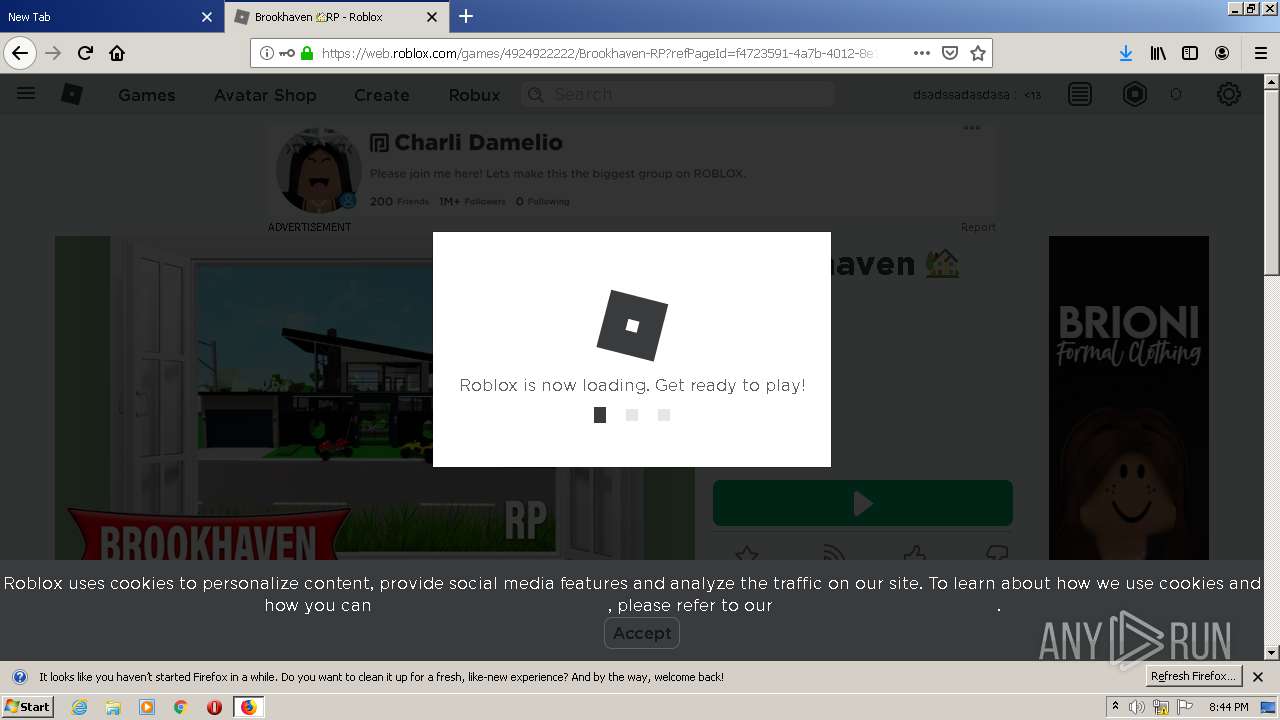
Task: Open the Games menu item
Action: point(147,95)
